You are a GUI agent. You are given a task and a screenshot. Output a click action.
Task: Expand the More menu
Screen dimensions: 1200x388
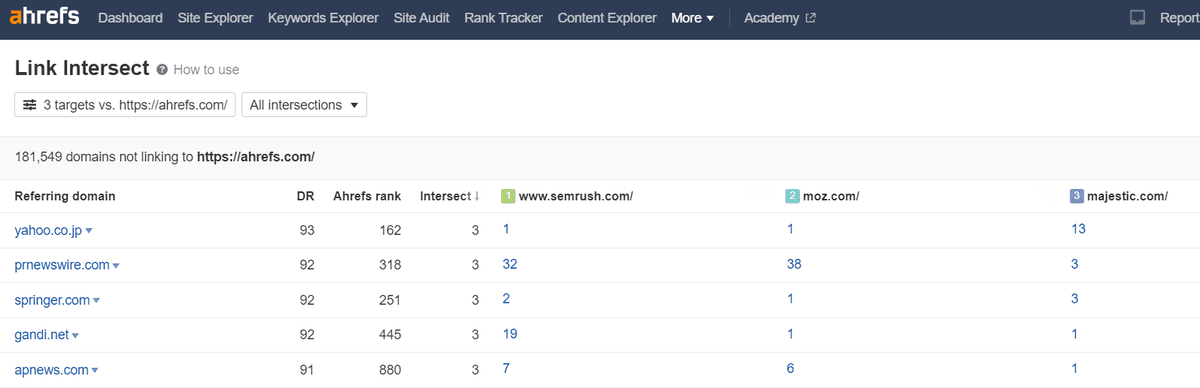point(692,18)
